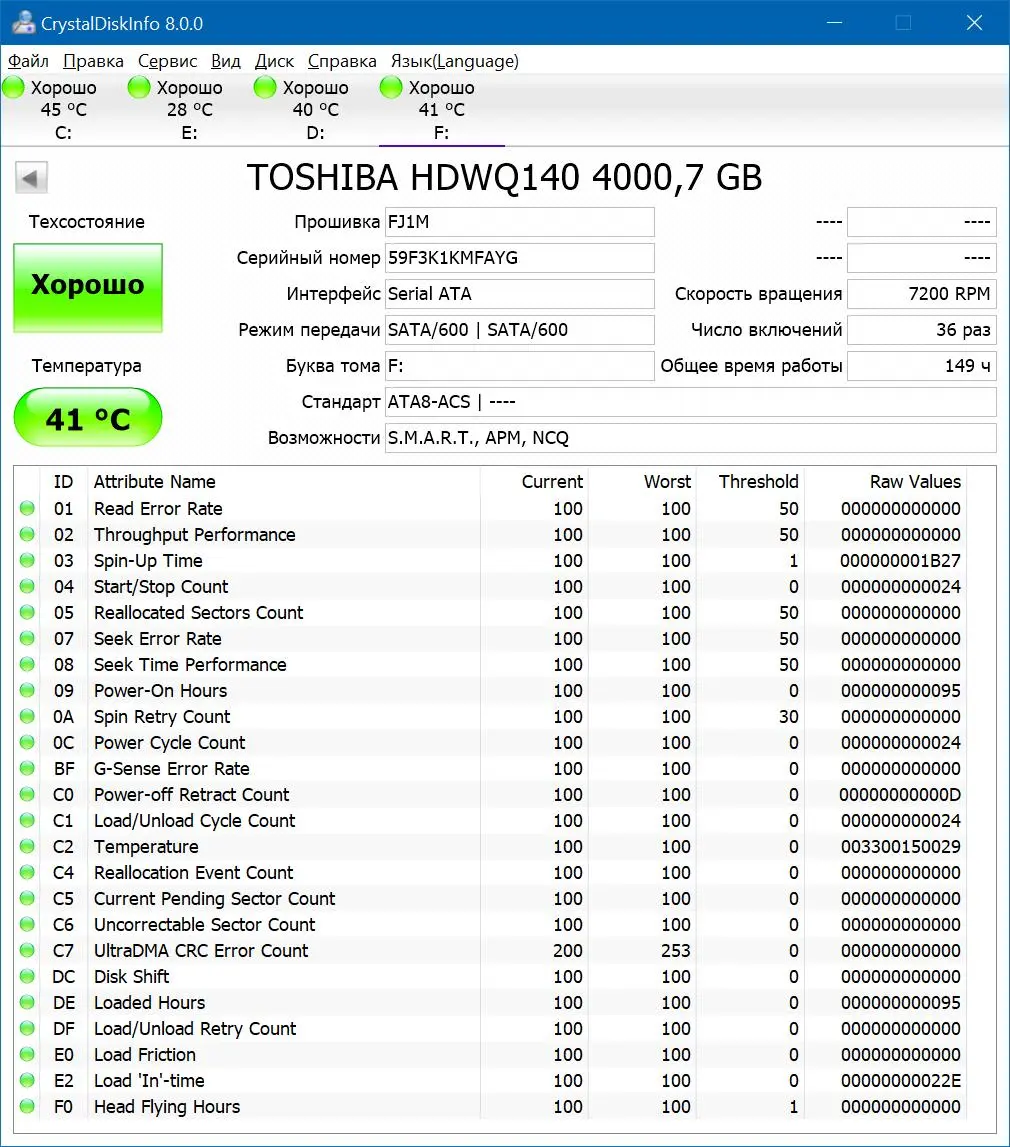The width and height of the screenshot is (1010, 1147).
Task: Click the Режим передачи field SATA/600
Action: pos(519,330)
